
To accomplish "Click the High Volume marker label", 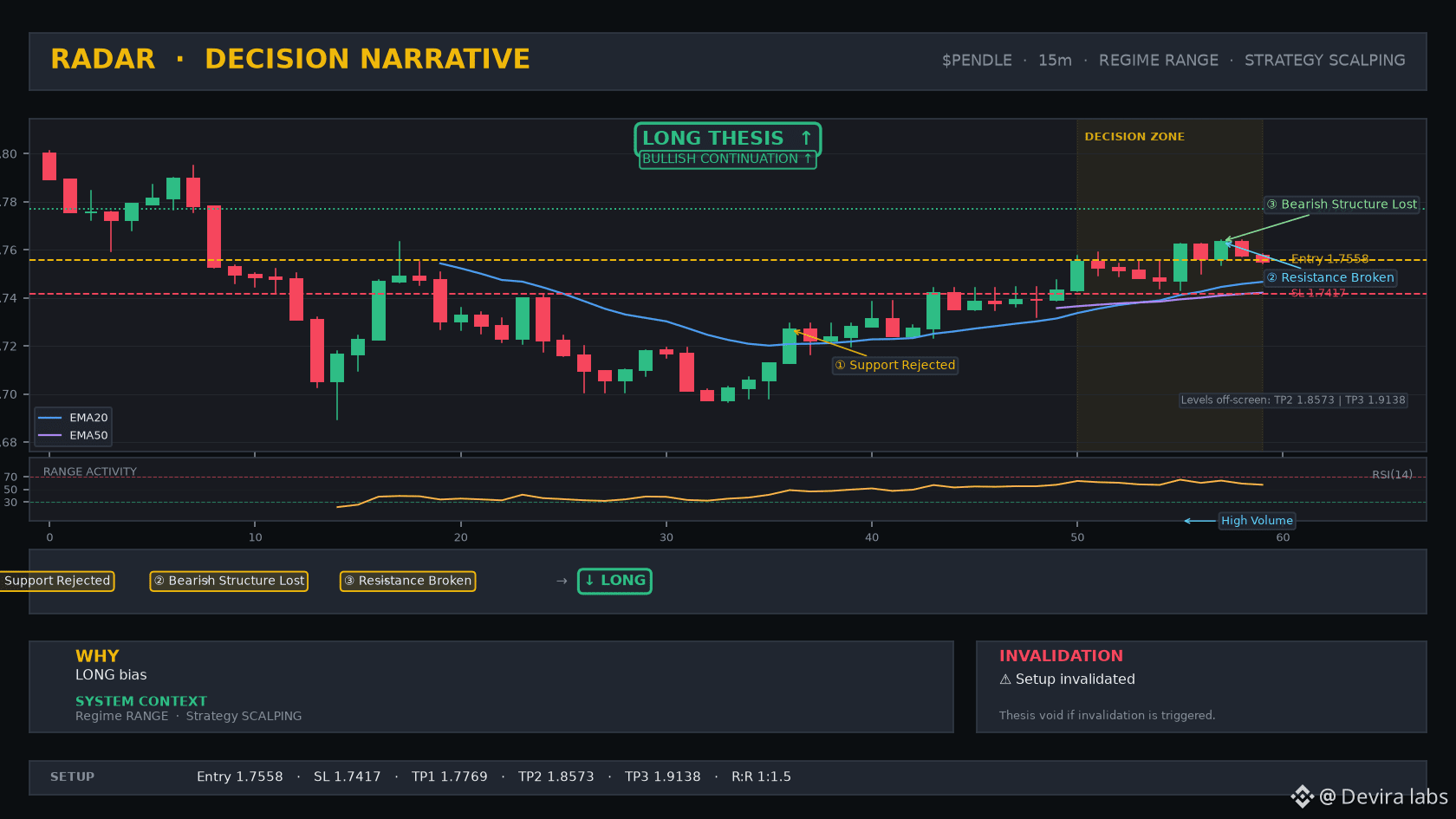I will click(1257, 521).
